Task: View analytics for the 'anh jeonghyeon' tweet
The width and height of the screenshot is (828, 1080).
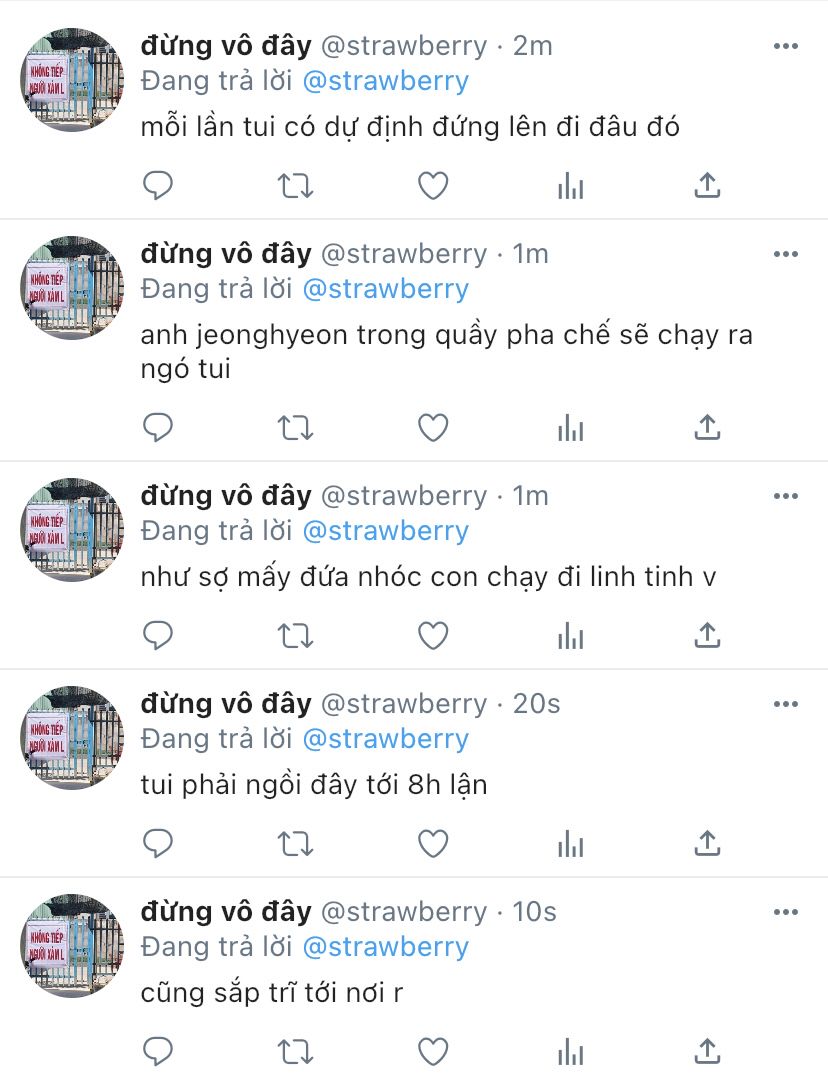Action: (x=570, y=428)
